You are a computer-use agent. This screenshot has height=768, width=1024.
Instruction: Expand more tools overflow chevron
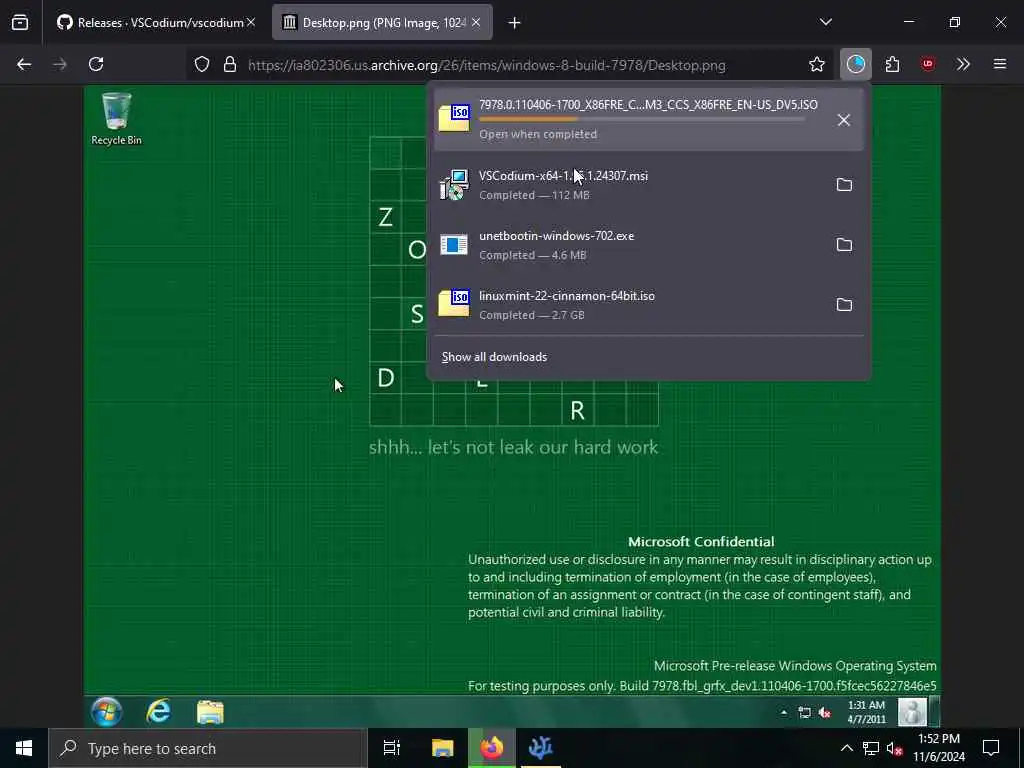(963, 64)
